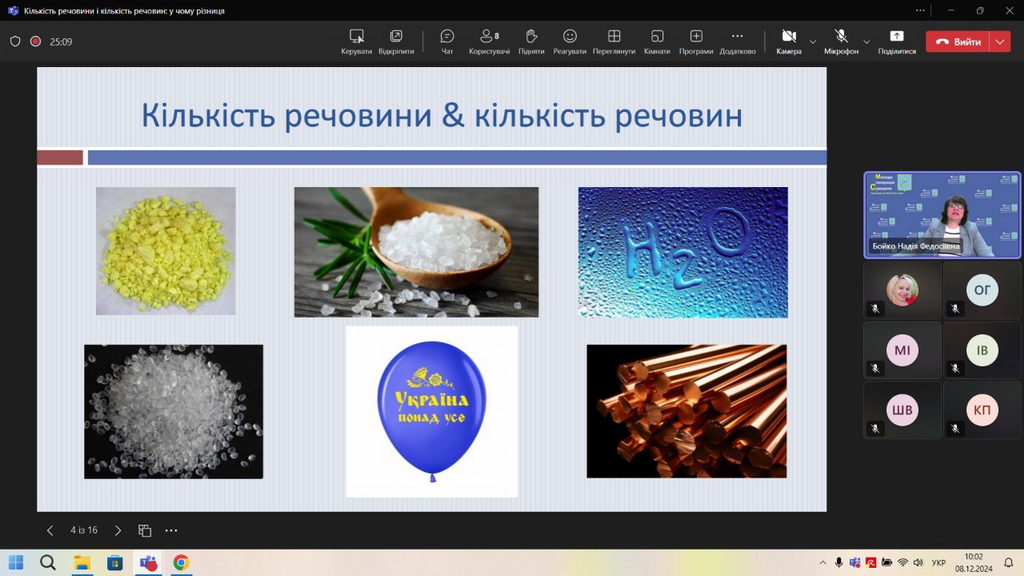
Task: Open the Додатково more options menu
Action: [x=737, y=41]
